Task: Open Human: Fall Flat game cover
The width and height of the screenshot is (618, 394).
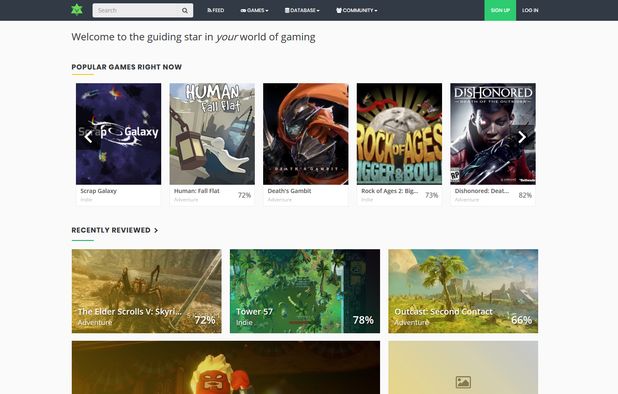Action: click(x=212, y=134)
